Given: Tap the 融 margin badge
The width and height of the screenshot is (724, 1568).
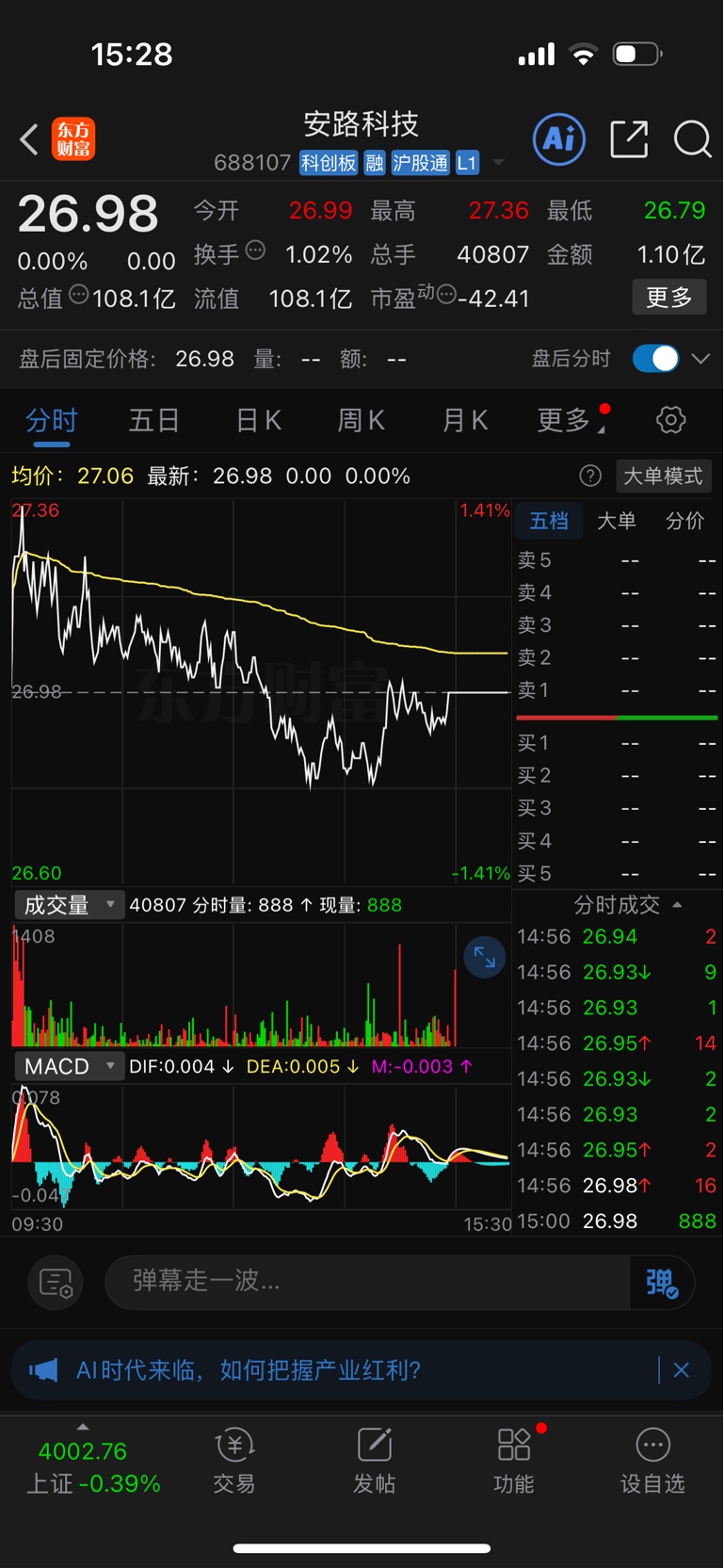Looking at the screenshot, I should [x=375, y=163].
